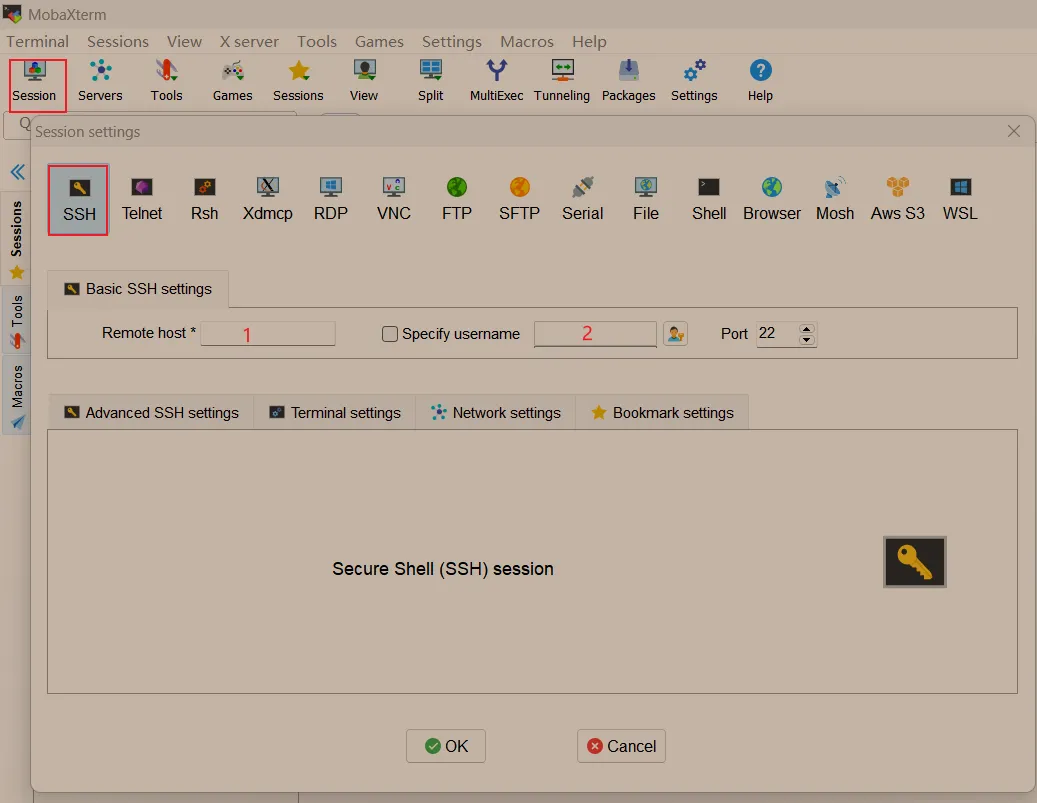Click the Split toolbar icon

click(431, 81)
